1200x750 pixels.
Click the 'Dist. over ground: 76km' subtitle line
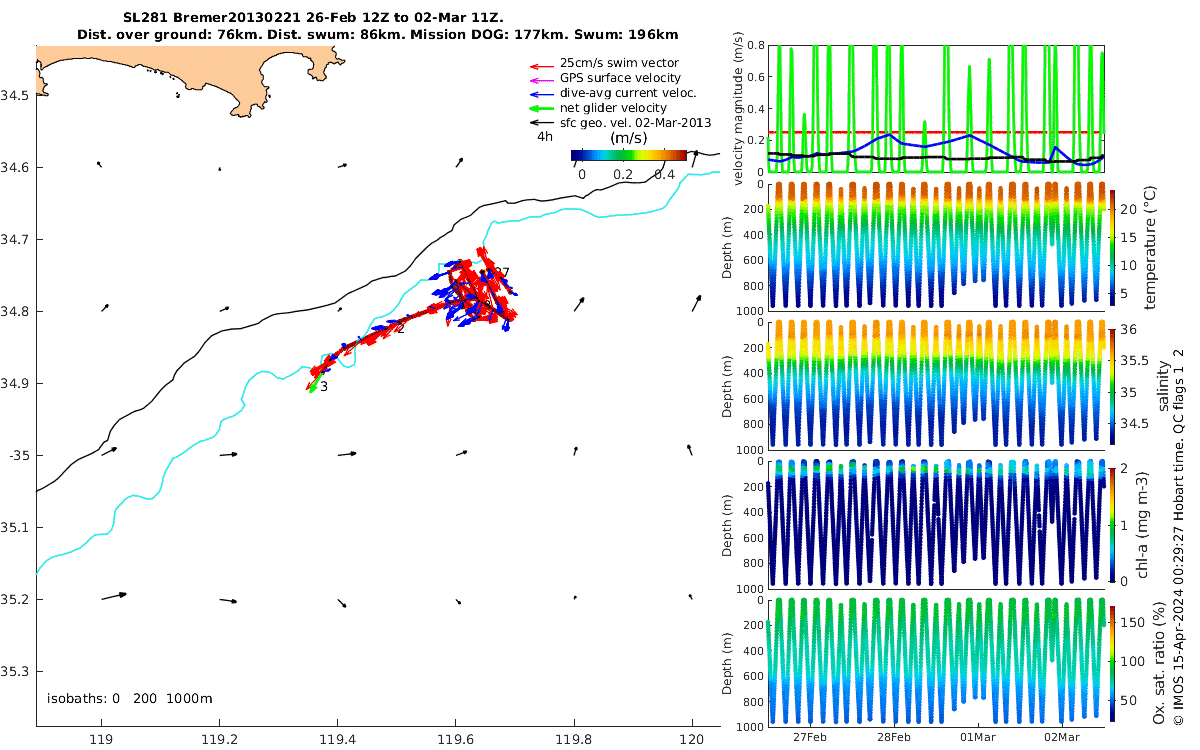pos(378,35)
